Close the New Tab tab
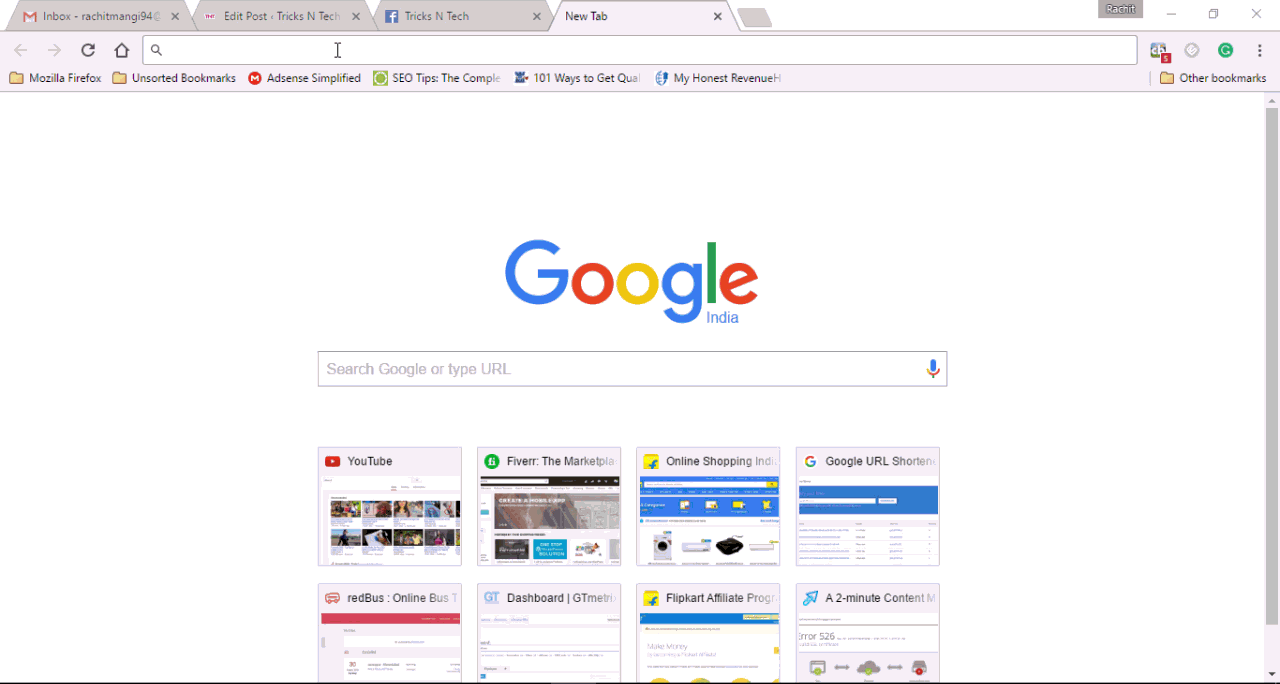The image size is (1280, 684). point(718,16)
